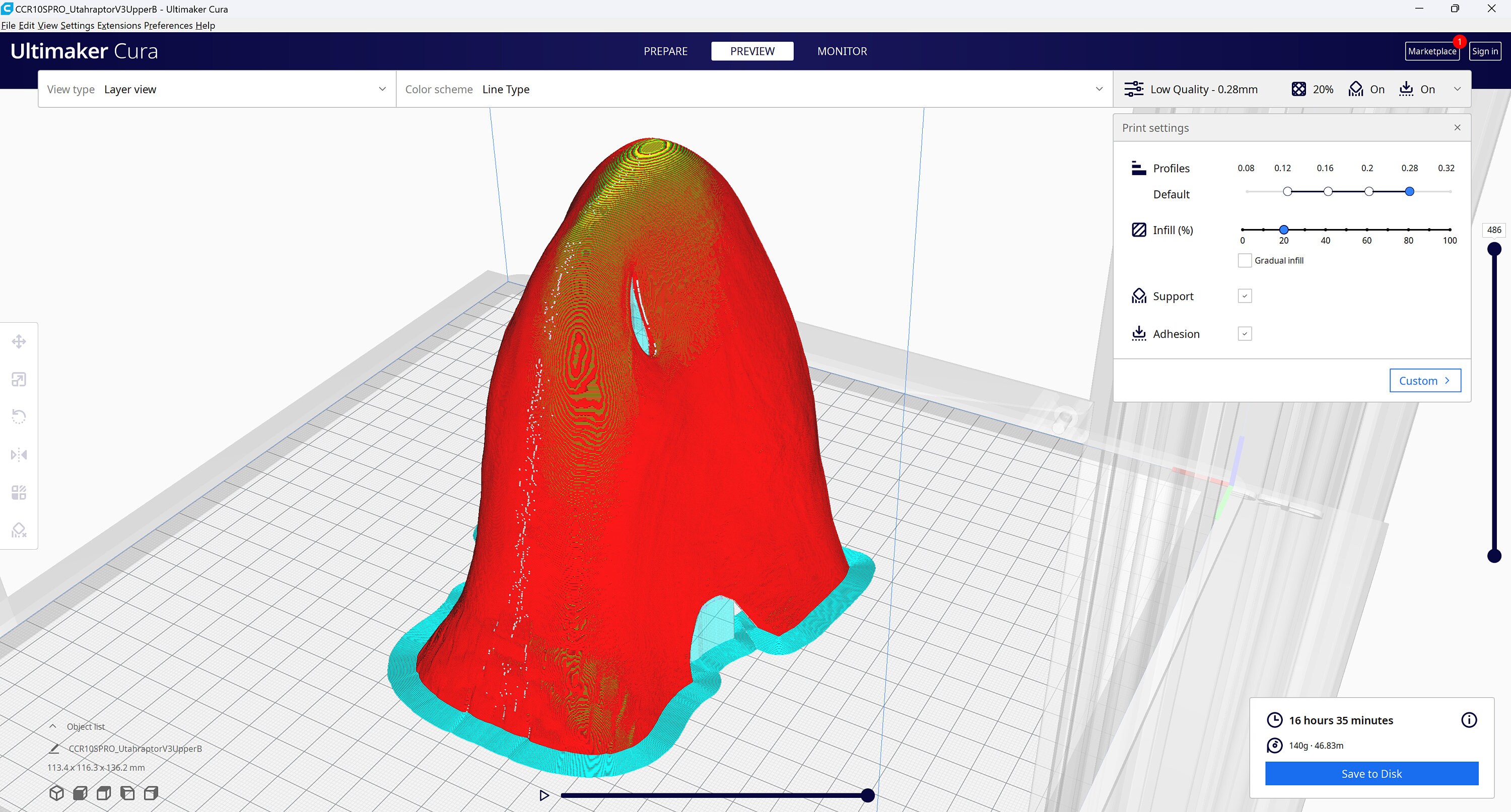Select the Rotate tool in left toolbar
1511x812 pixels.
pyautogui.click(x=19, y=417)
